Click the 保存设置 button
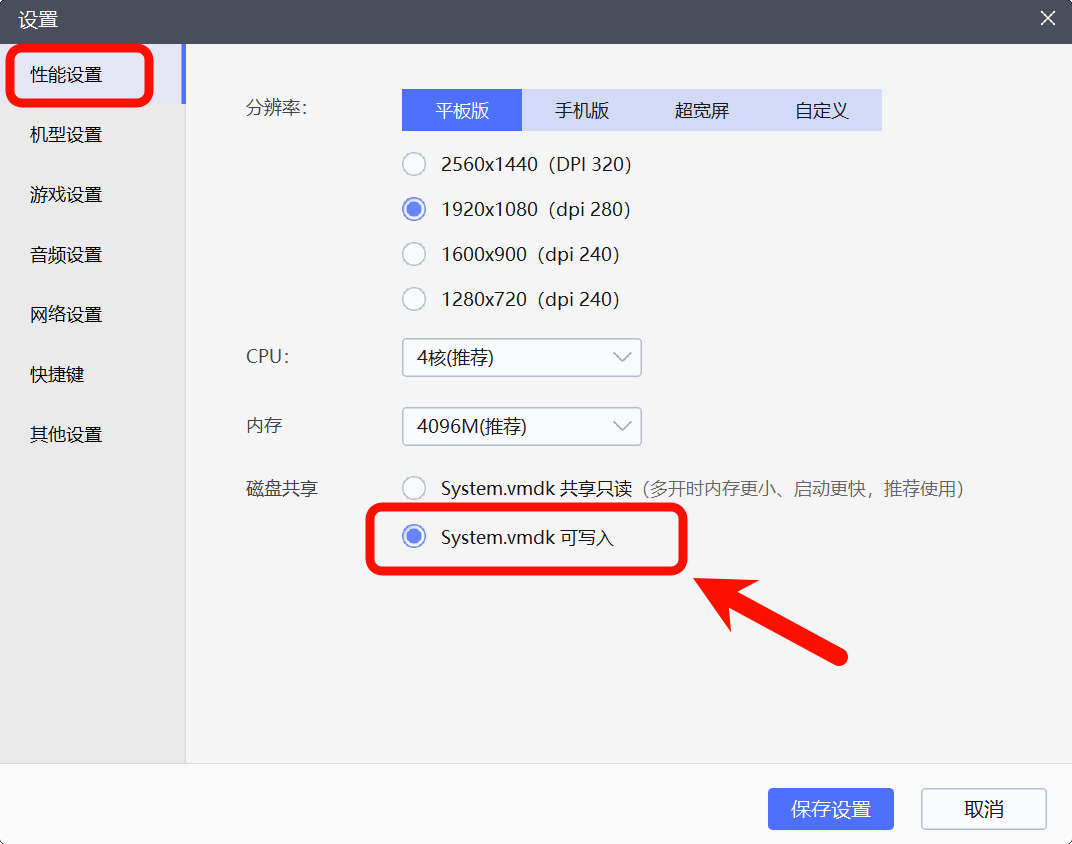1072x844 pixels. pyautogui.click(x=830, y=810)
